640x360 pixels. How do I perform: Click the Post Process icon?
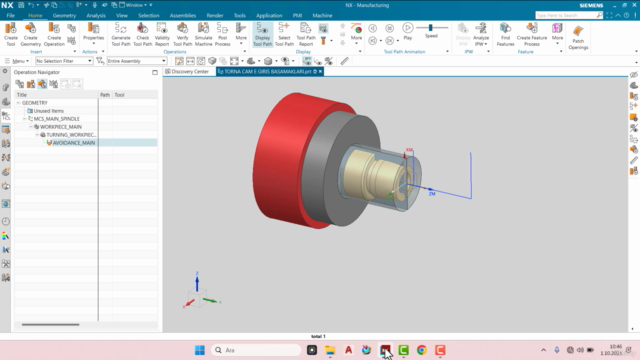[222, 34]
